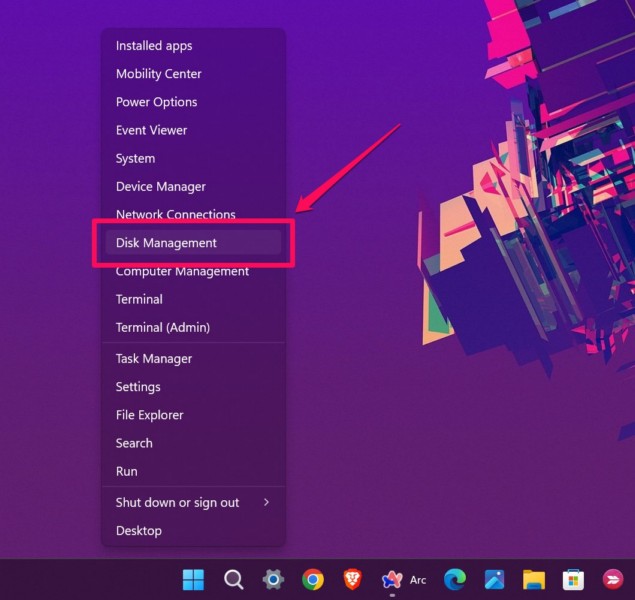The width and height of the screenshot is (635, 600).
Task: Open the Photos app icon
Action: click(x=494, y=580)
